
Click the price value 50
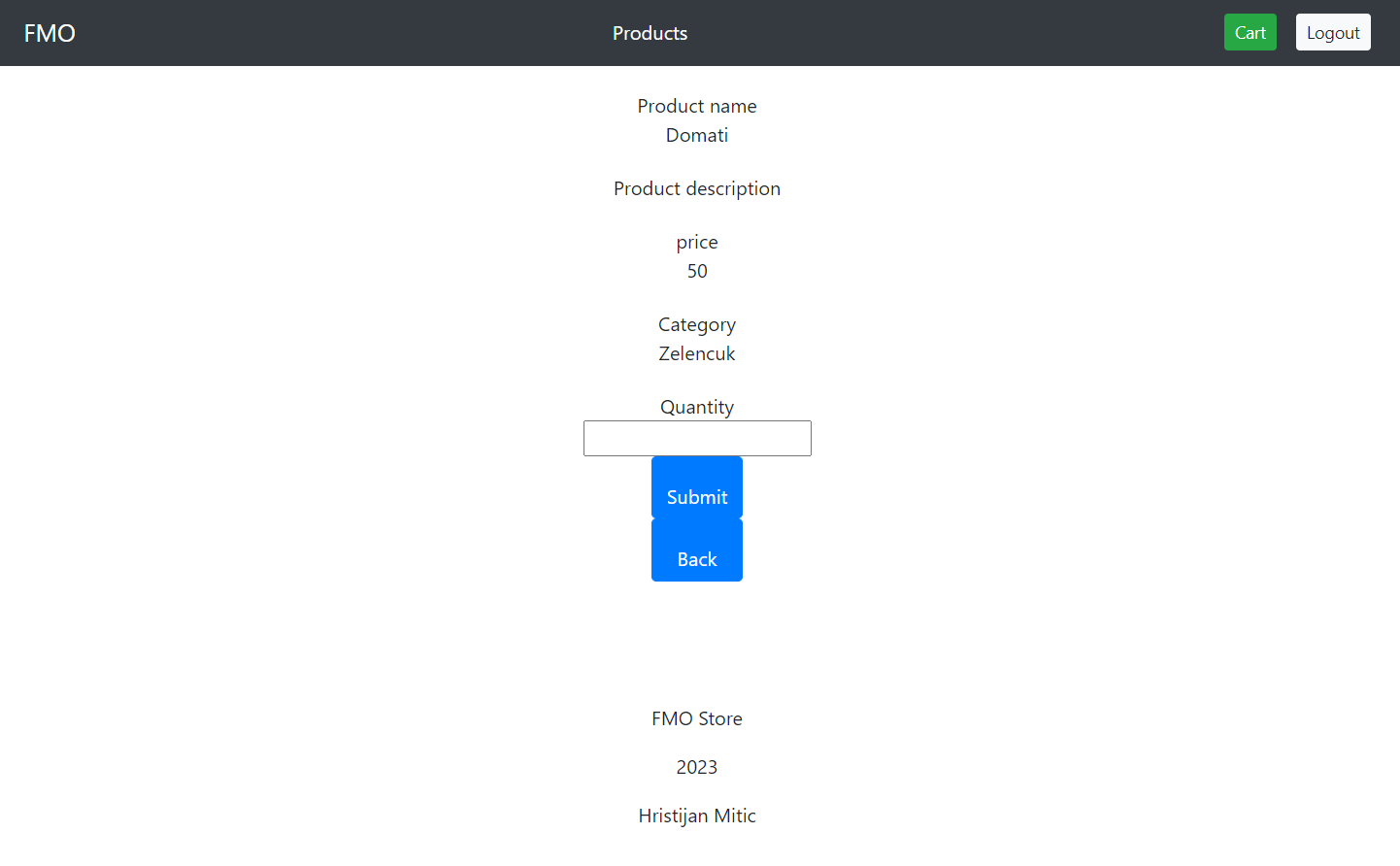697,271
